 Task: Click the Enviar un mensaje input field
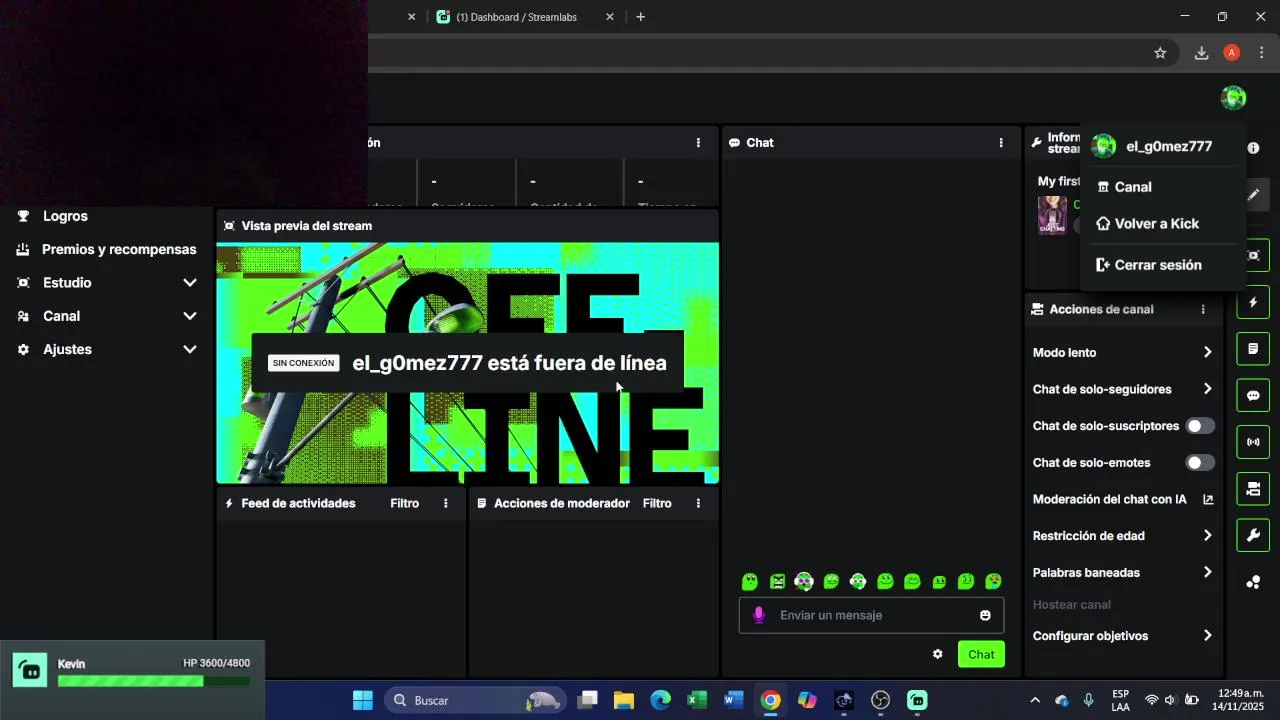tap(871, 615)
